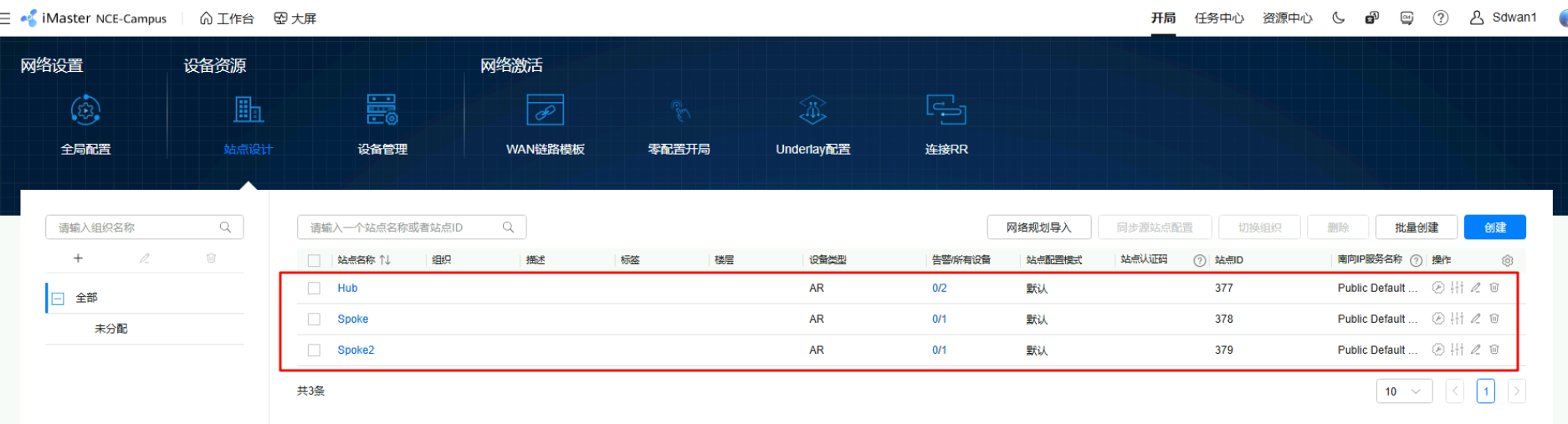Click the site search input field
Image resolution: width=1568 pixels, height=424 pixels.
(x=402, y=227)
